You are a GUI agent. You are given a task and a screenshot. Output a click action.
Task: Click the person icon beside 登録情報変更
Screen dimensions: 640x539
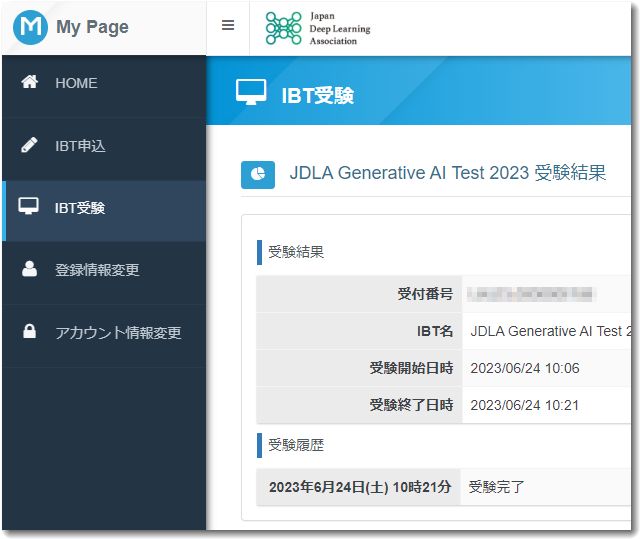coord(29,269)
